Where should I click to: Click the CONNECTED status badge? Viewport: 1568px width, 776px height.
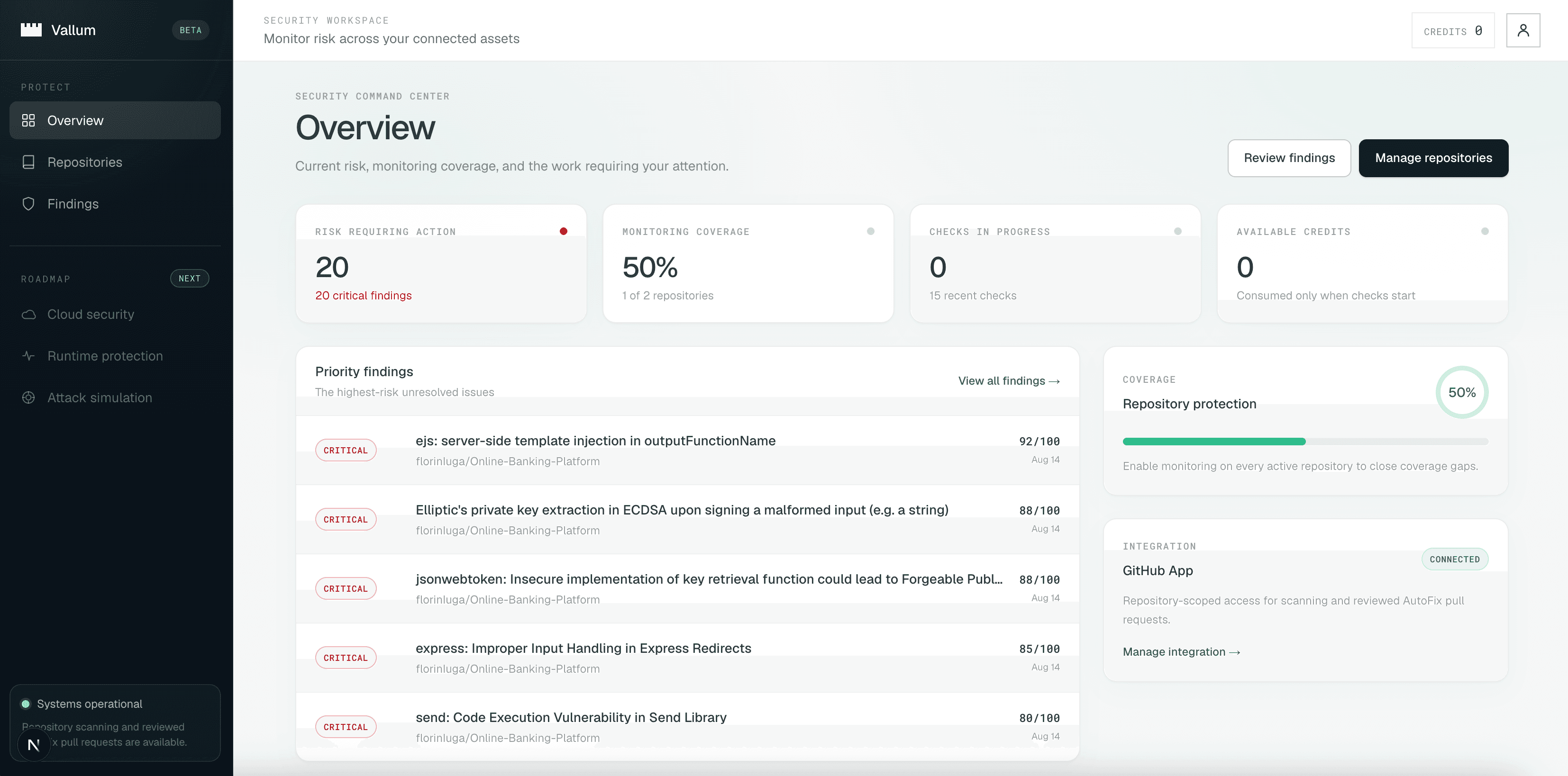(x=1454, y=559)
